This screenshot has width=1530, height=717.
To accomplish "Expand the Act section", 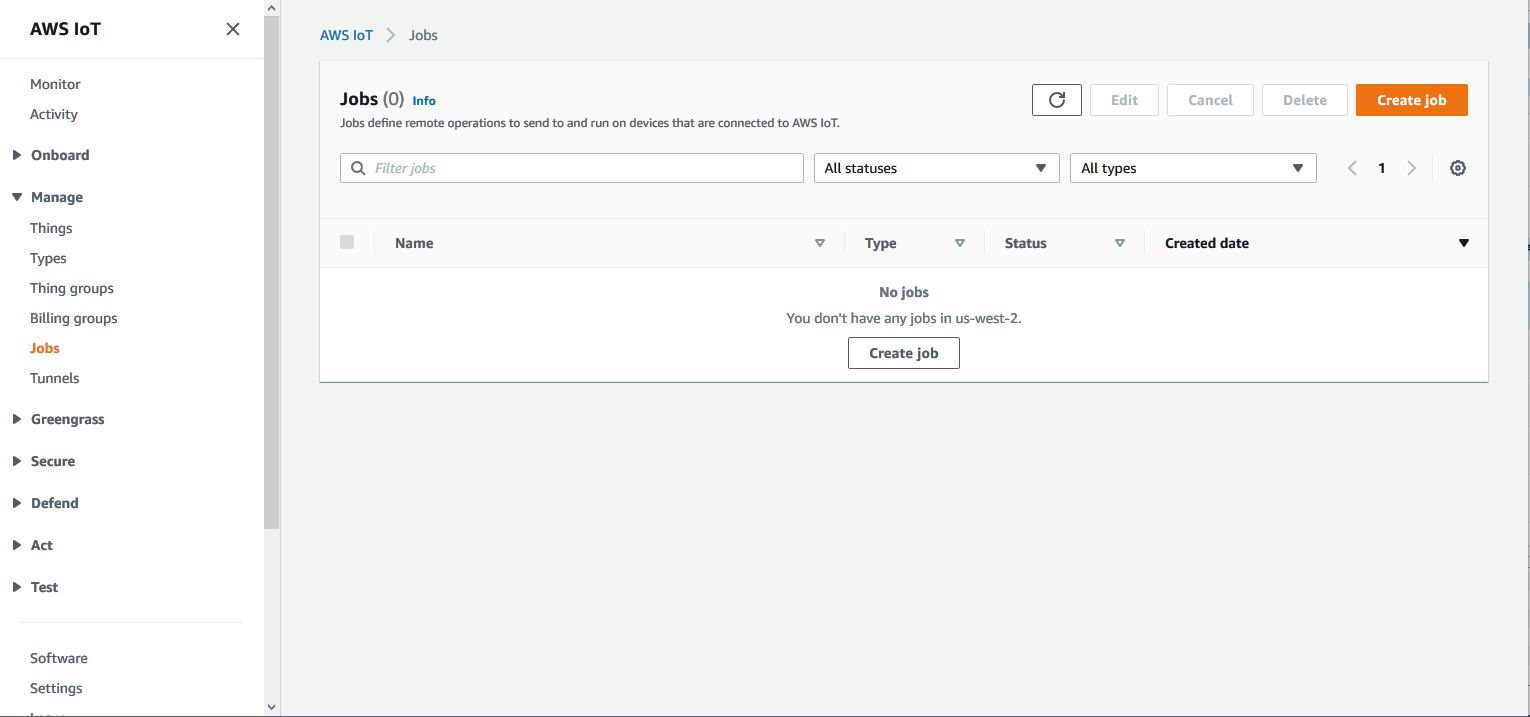I will (17, 545).
